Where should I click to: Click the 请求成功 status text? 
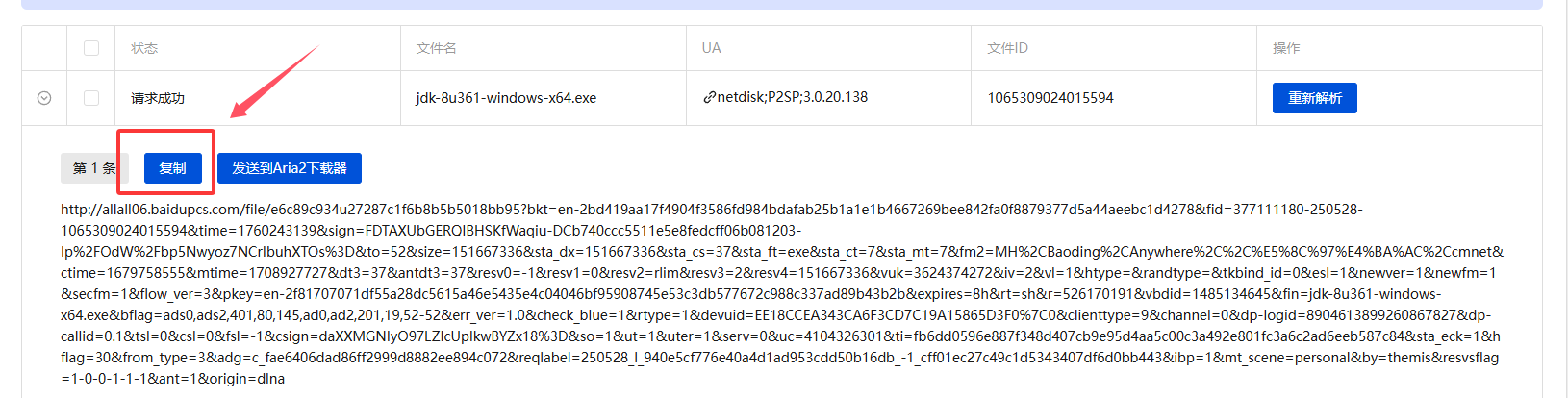click(x=158, y=98)
